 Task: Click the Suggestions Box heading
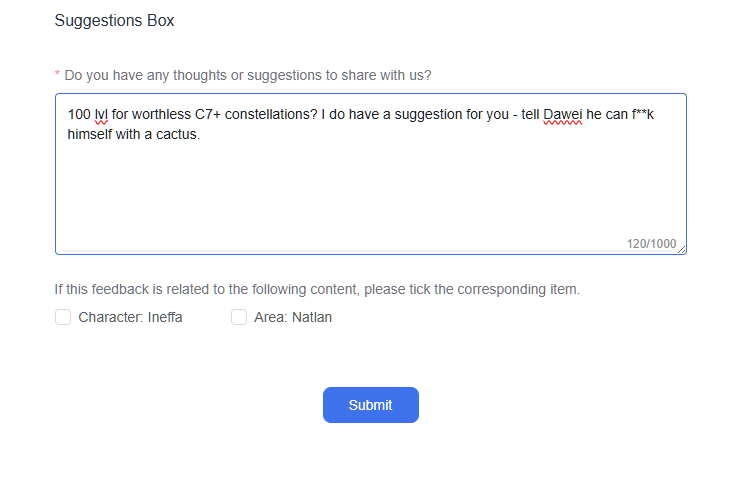tap(114, 21)
